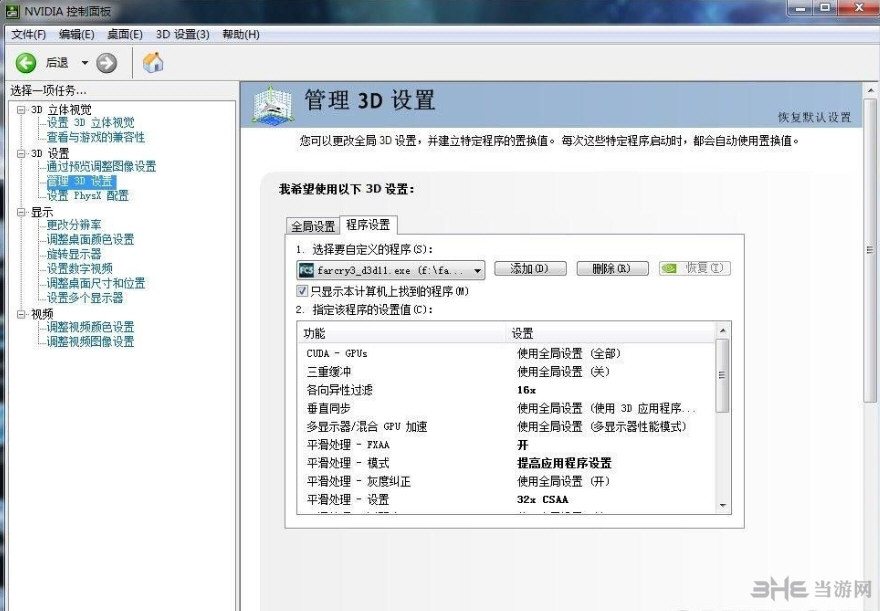Click the 恢复(T) button
The width and height of the screenshot is (880, 611).
(695, 269)
